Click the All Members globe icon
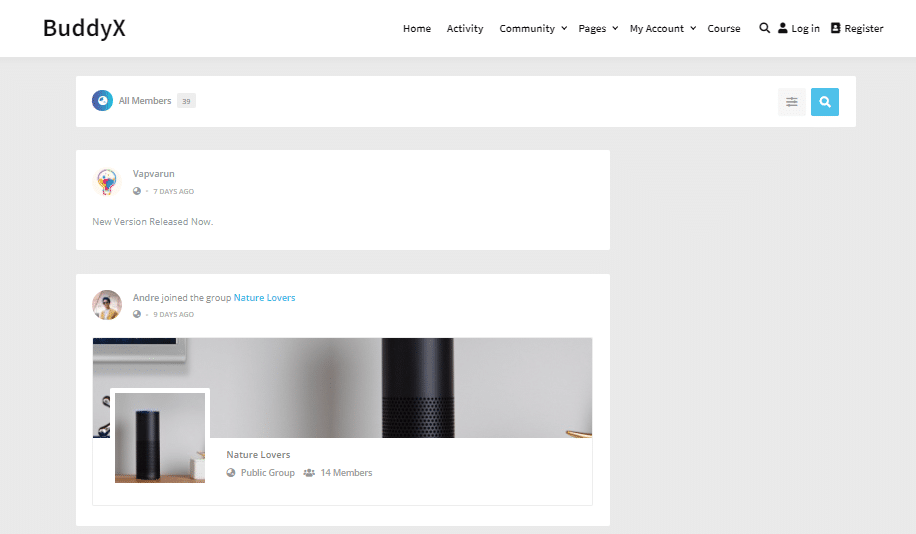The height and width of the screenshot is (534, 916). [102, 100]
